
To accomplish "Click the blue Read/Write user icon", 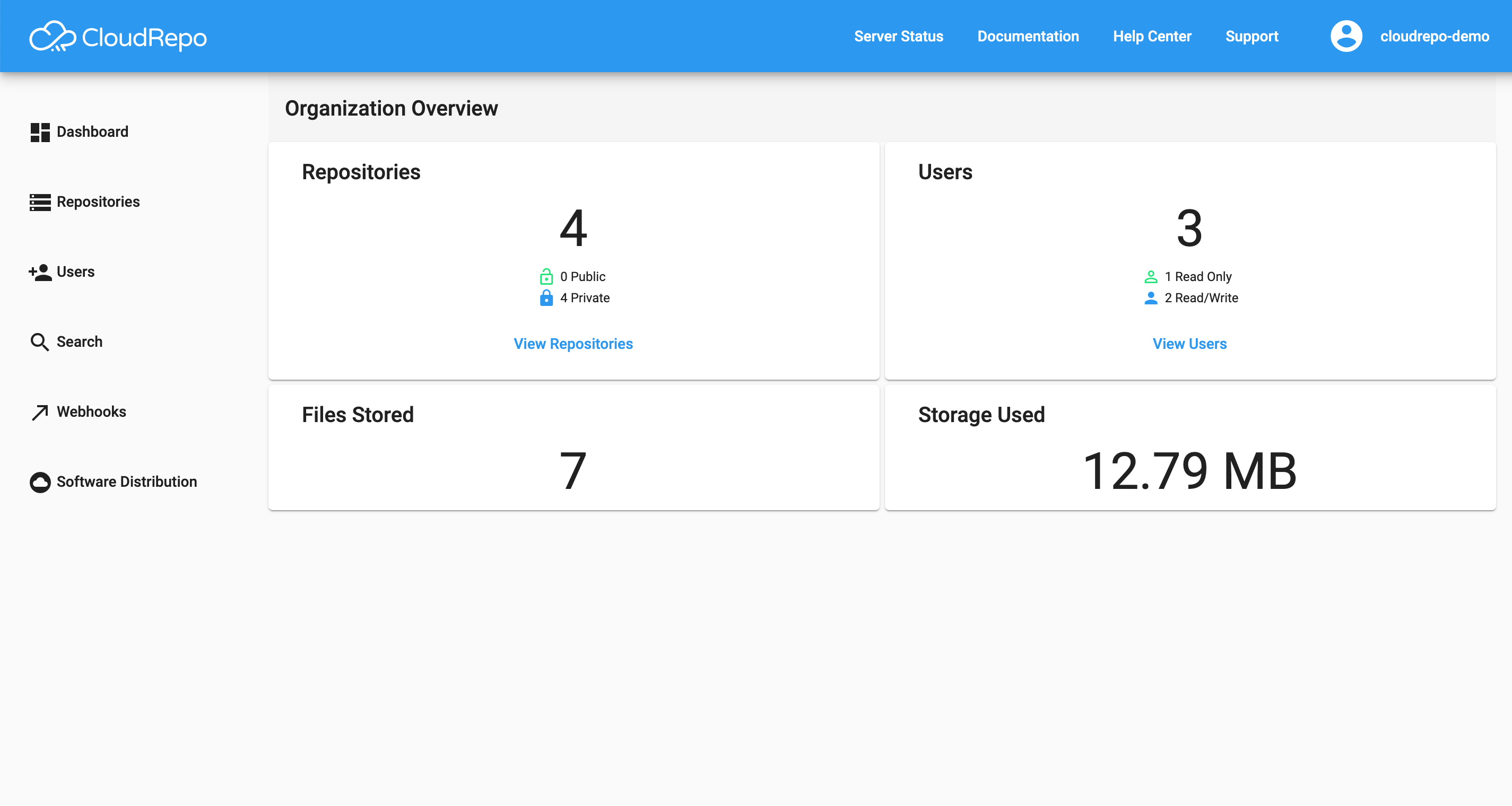I will tap(1150, 298).
